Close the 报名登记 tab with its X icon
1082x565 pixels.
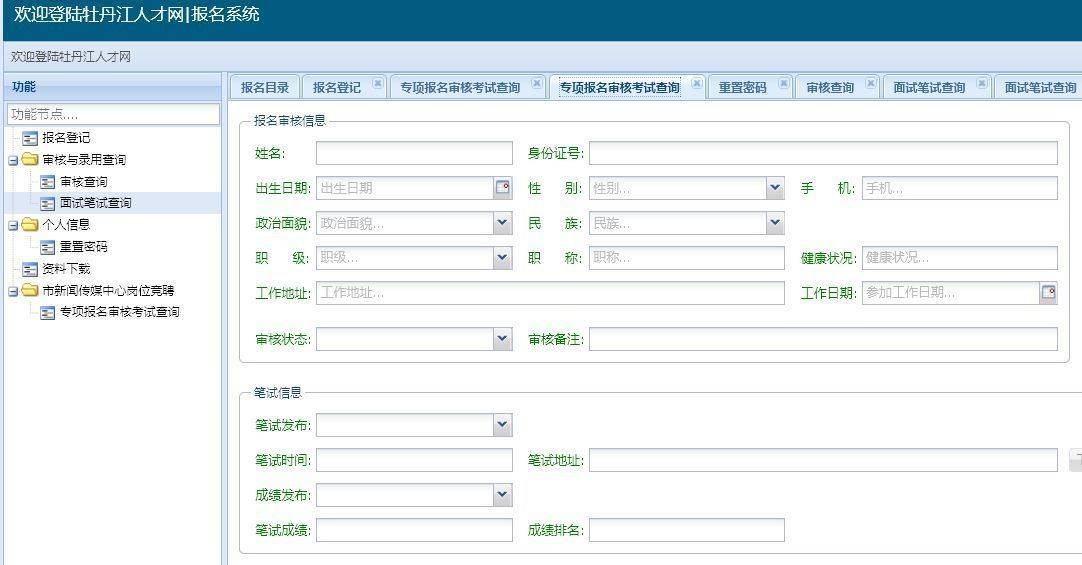(x=378, y=84)
